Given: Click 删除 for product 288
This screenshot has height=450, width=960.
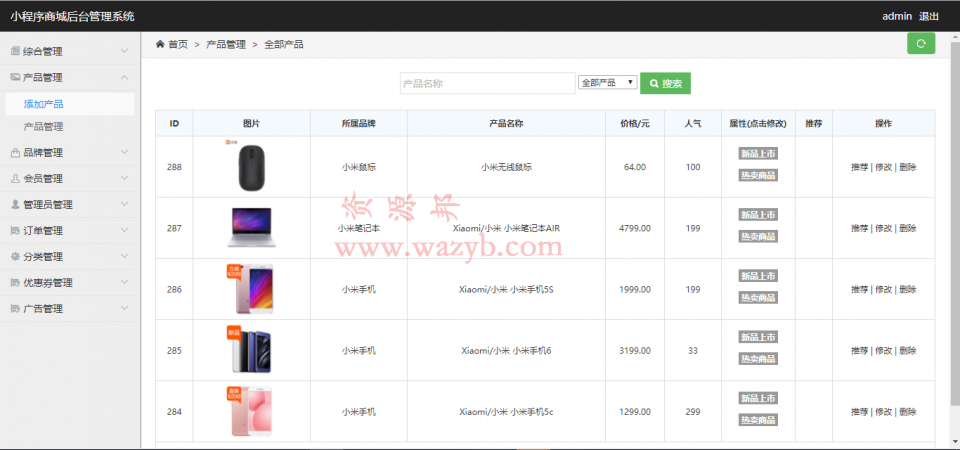Looking at the screenshot, I should (908, 167).
